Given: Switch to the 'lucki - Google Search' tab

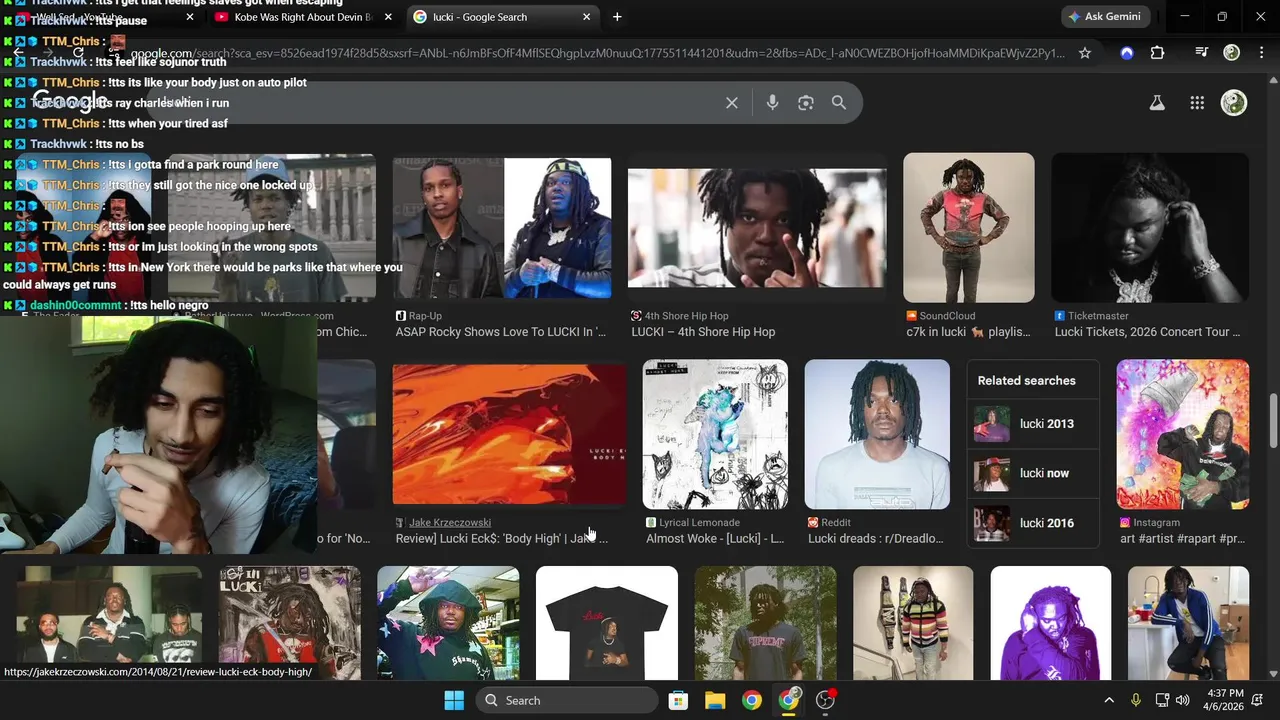Looking at the screenshot, I should pos(503,17).
